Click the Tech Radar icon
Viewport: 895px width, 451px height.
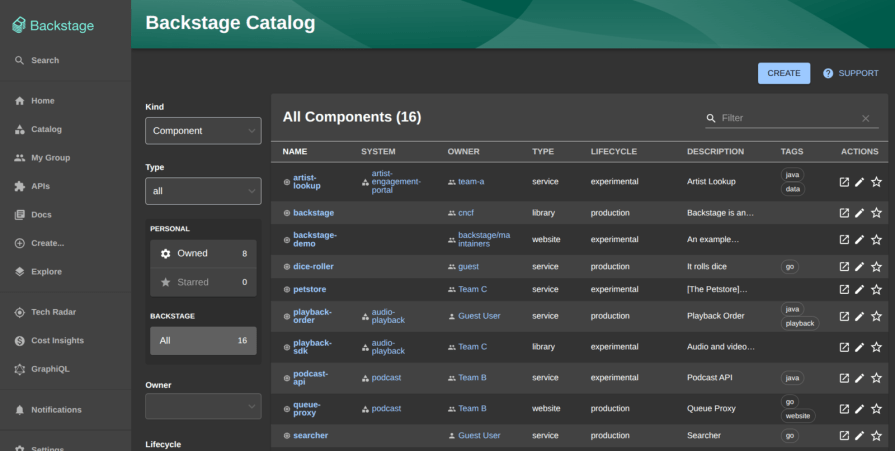[19, 312]
